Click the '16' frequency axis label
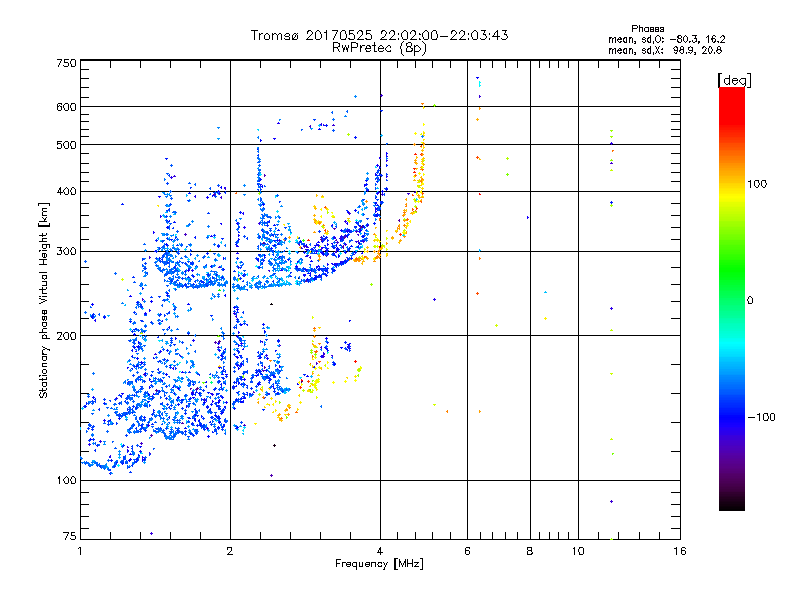The height and width of the screenshot is (600, 800). (x=680, y=551)
